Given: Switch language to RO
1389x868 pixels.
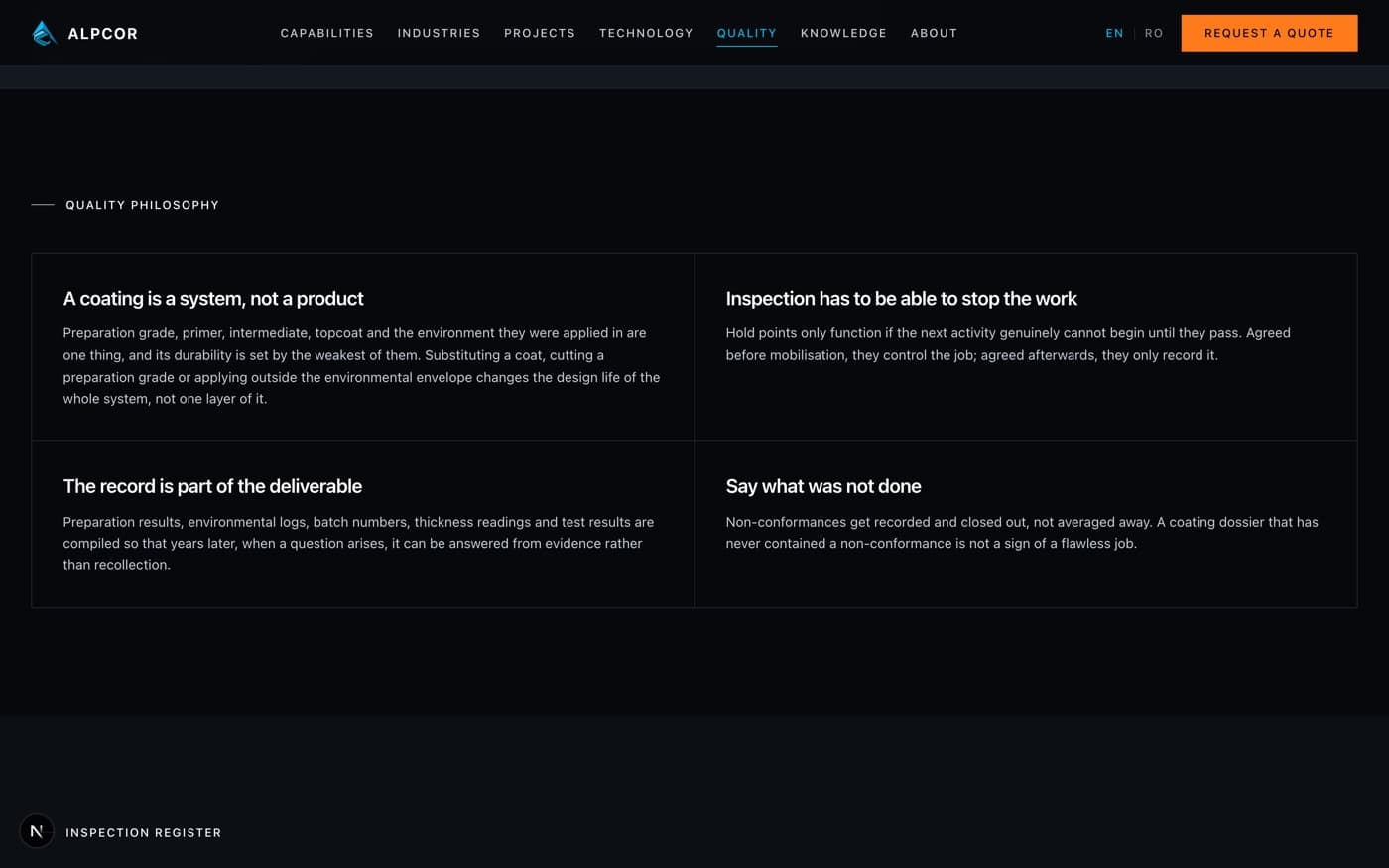Looking at the screenshot, I should pos(1153,33).
